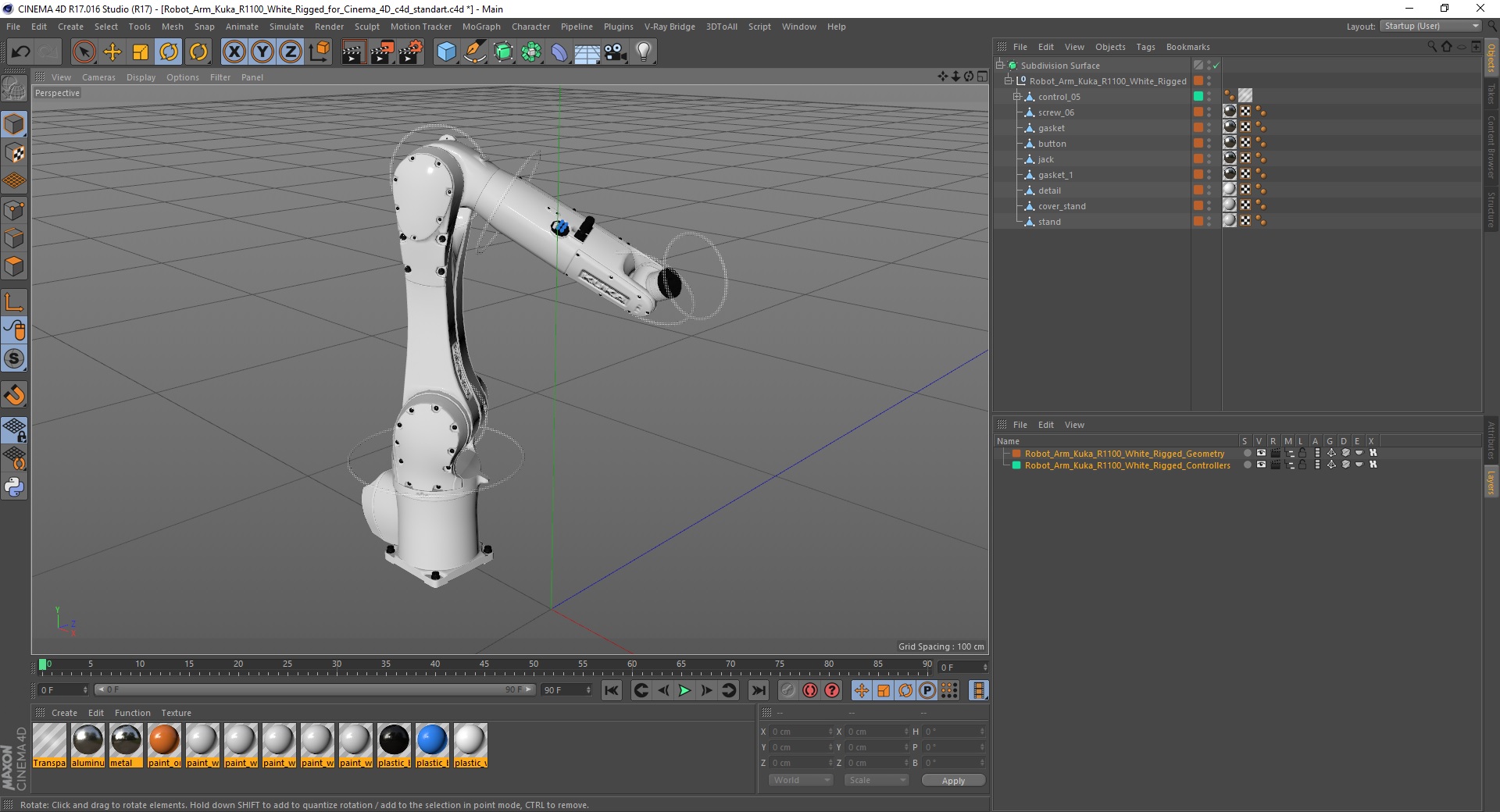
Task: Click the coordinate system icon
Action: pos(319,52)
